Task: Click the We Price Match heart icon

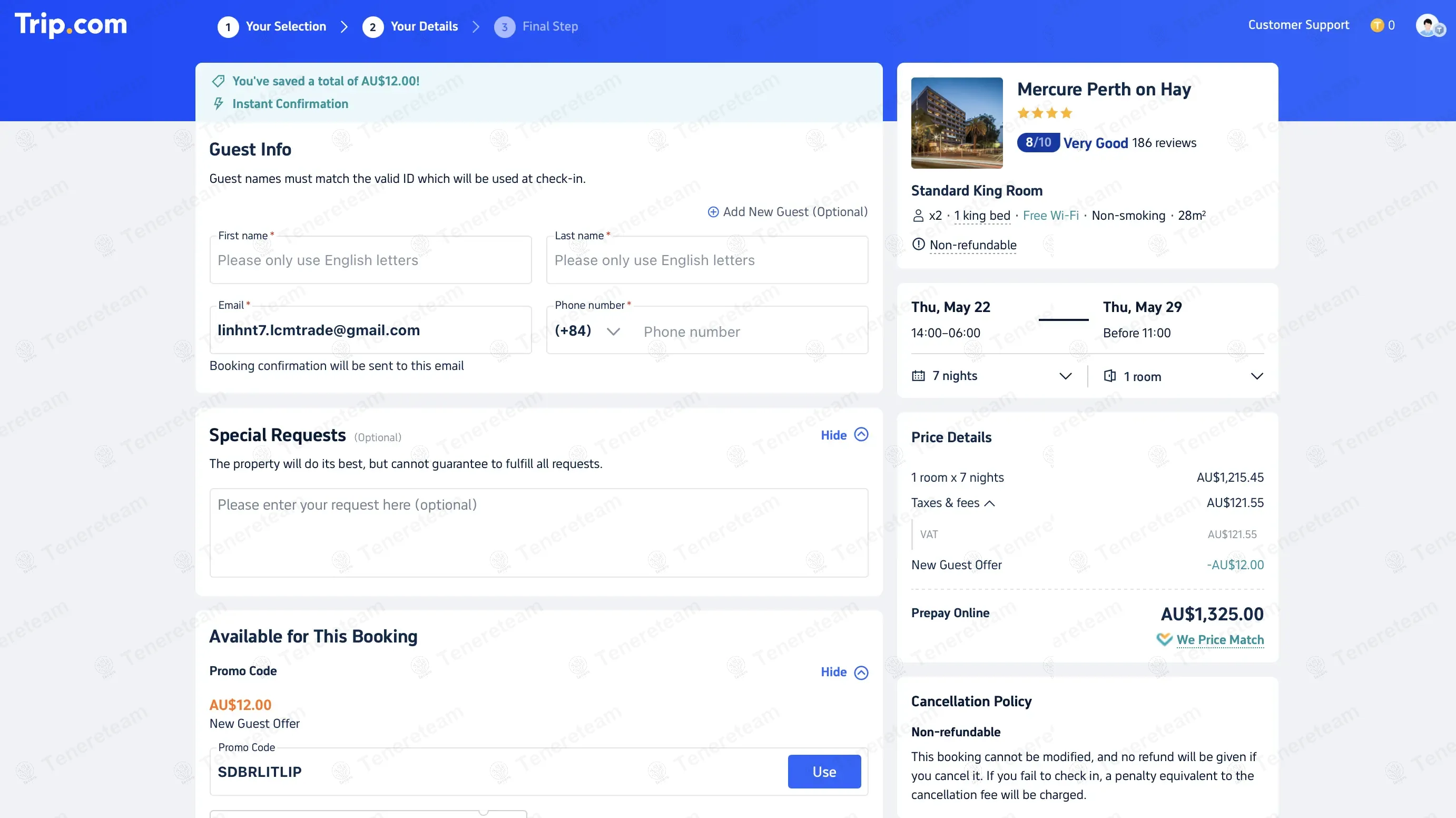Action: click(x=1164, y=639)
